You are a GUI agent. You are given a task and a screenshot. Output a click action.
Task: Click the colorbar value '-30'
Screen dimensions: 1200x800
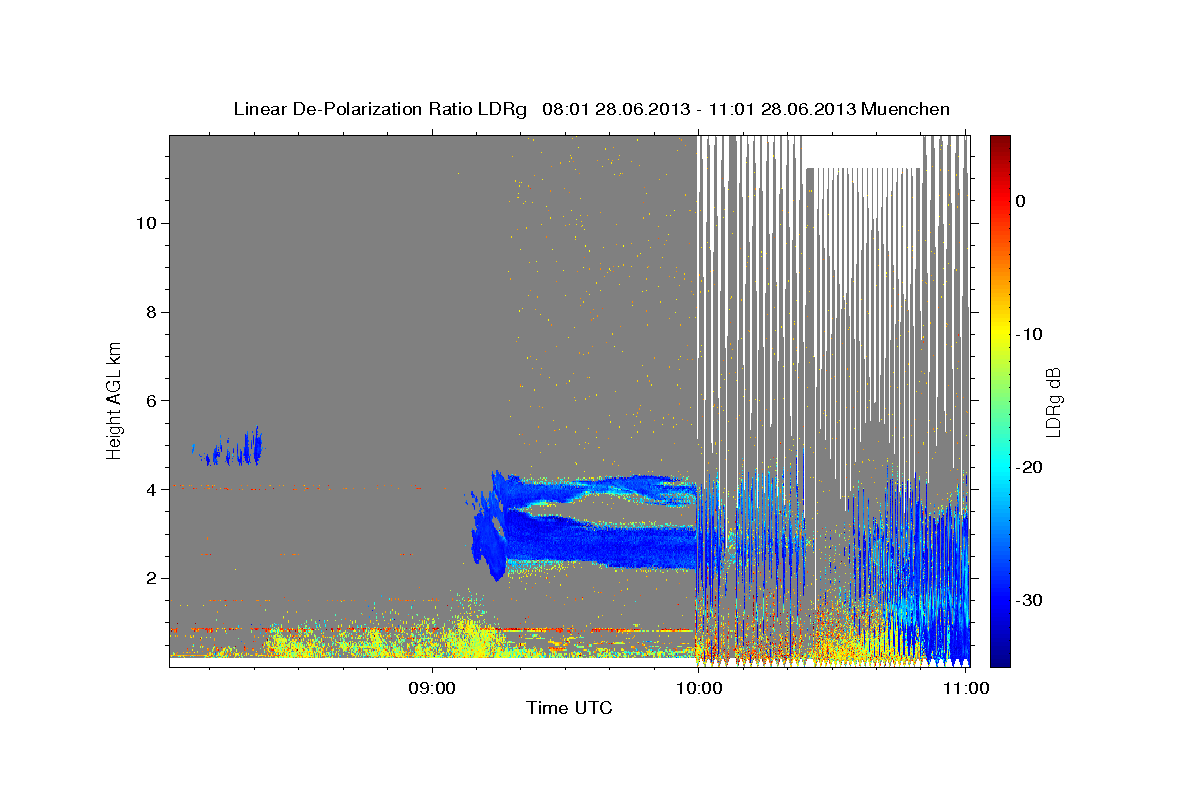(1029, 600)
